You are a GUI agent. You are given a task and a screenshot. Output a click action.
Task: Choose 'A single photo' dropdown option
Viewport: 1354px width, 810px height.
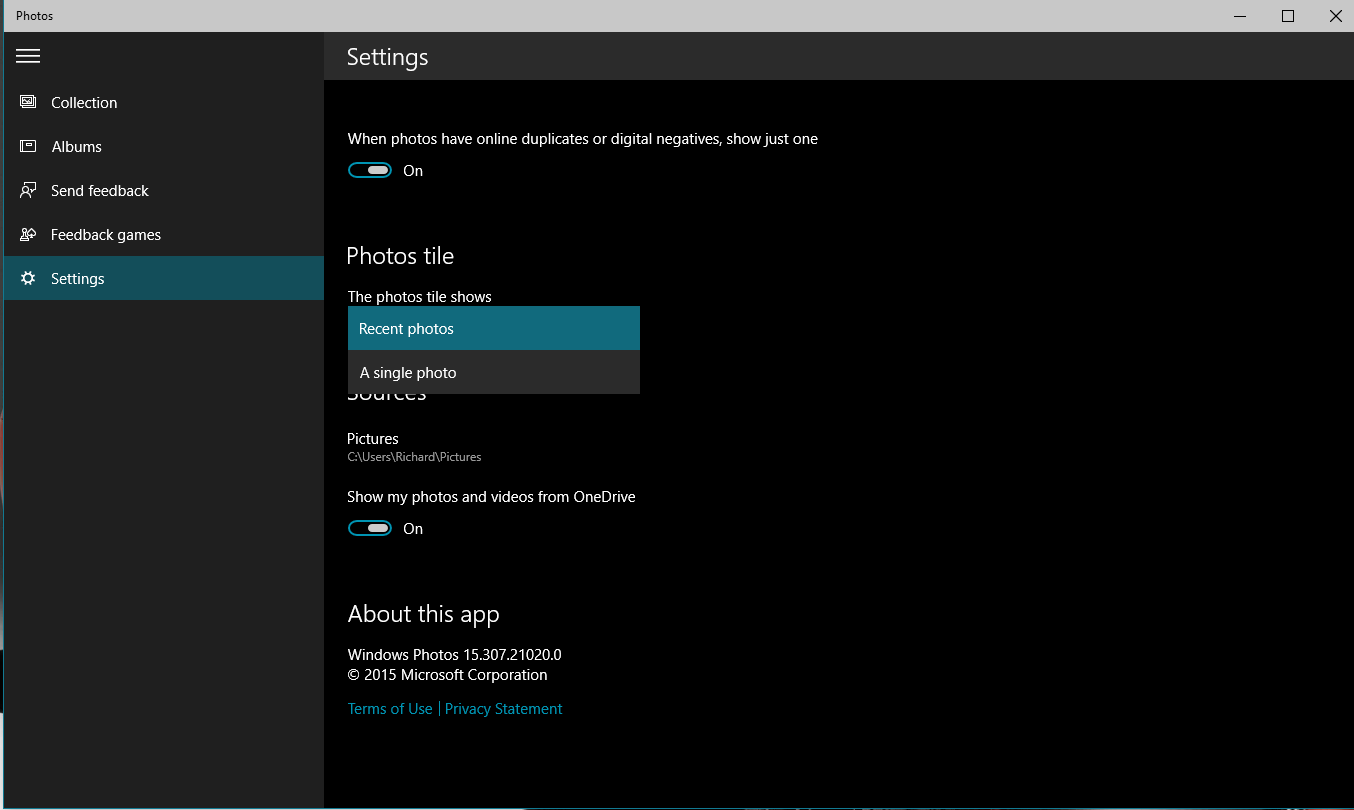pyautogui.click(x=493, y=372)
